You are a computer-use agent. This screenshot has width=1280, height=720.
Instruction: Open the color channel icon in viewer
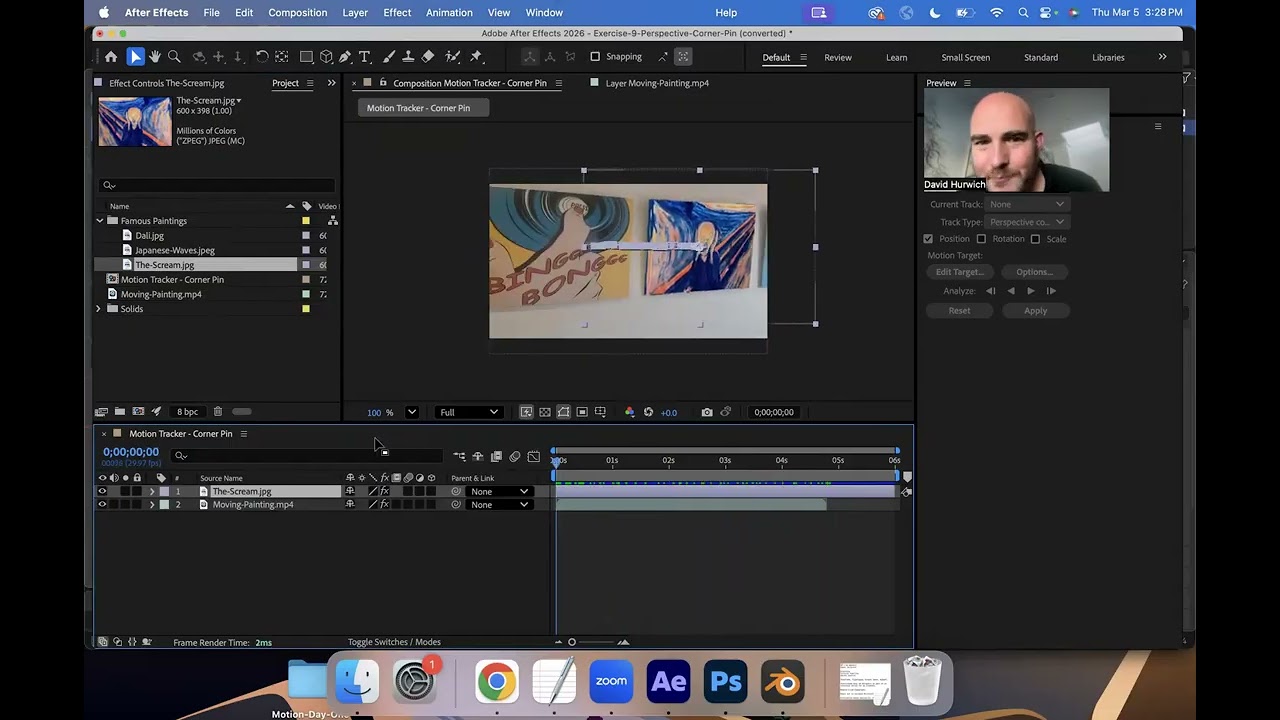pos(629,412)
